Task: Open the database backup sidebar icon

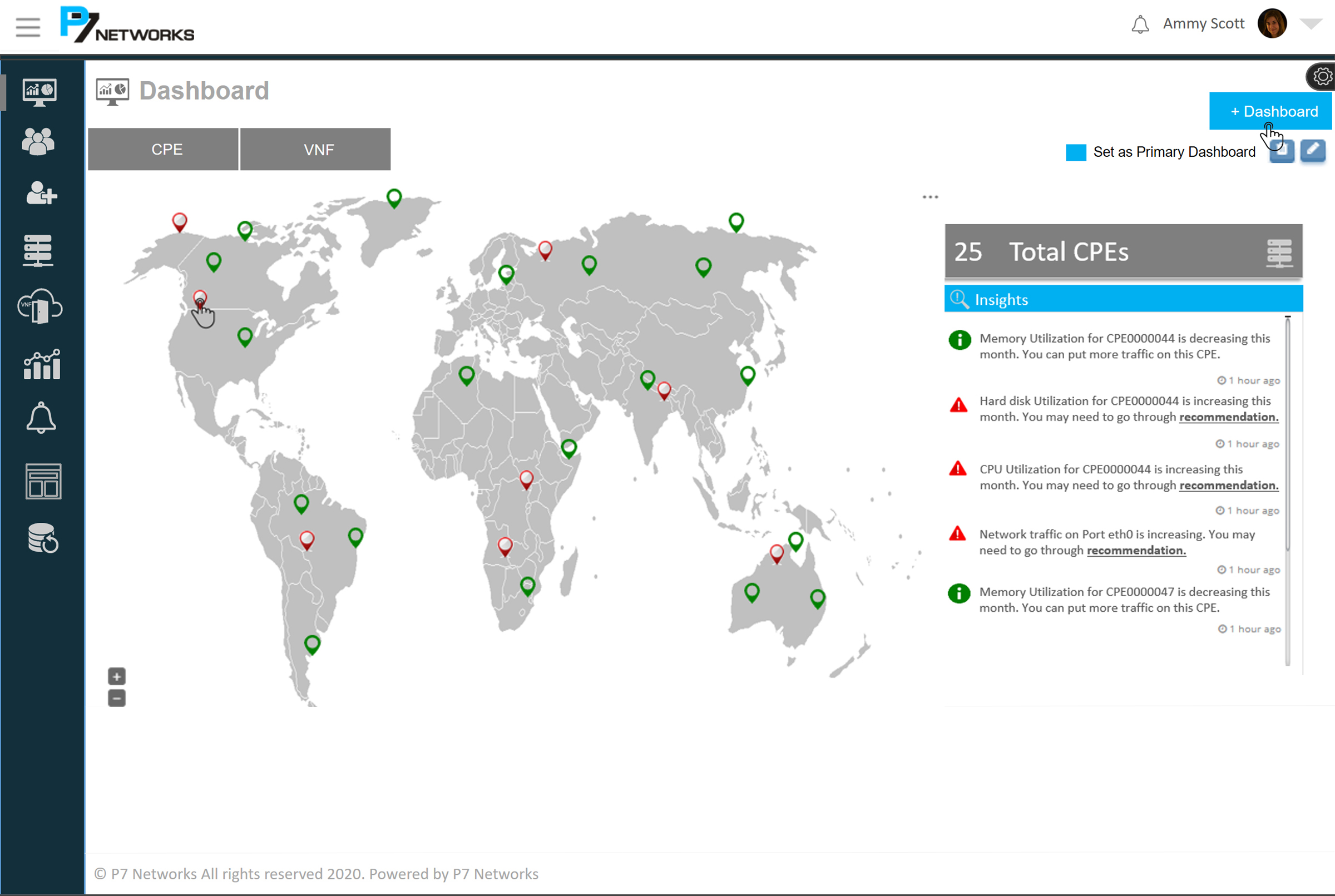Action: pos(43,538)
